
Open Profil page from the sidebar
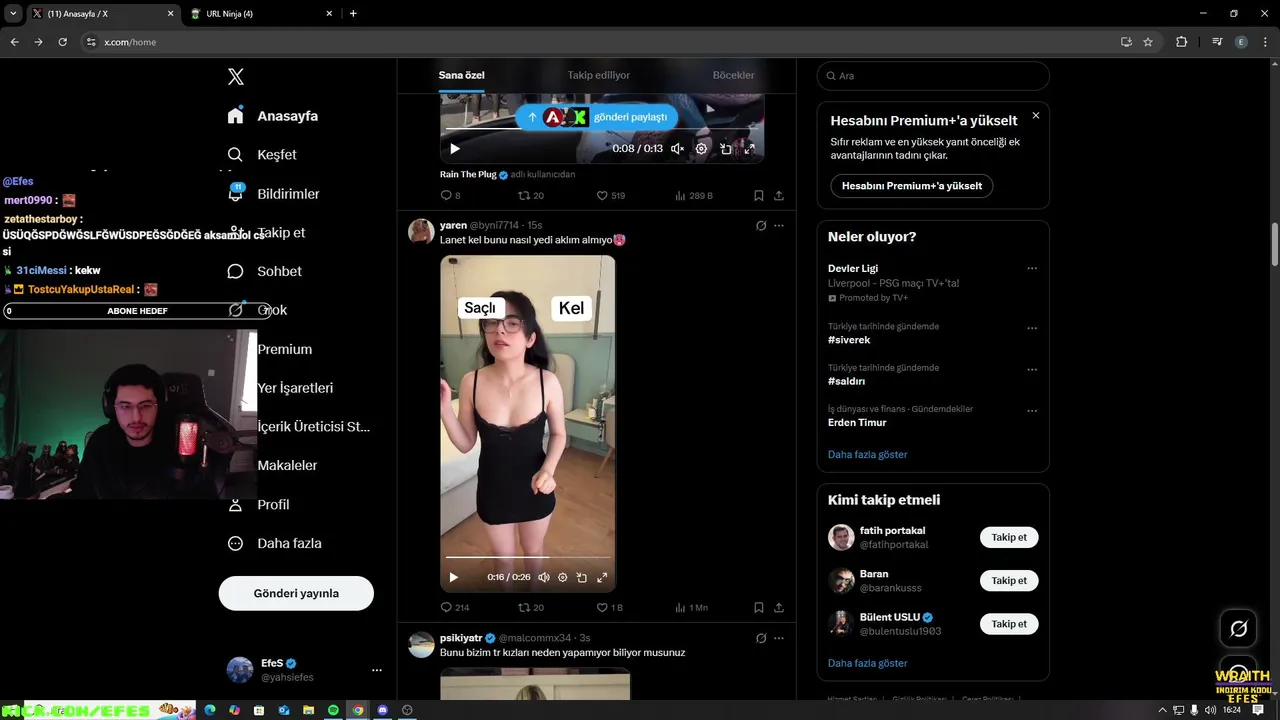[x=258, y=505]
